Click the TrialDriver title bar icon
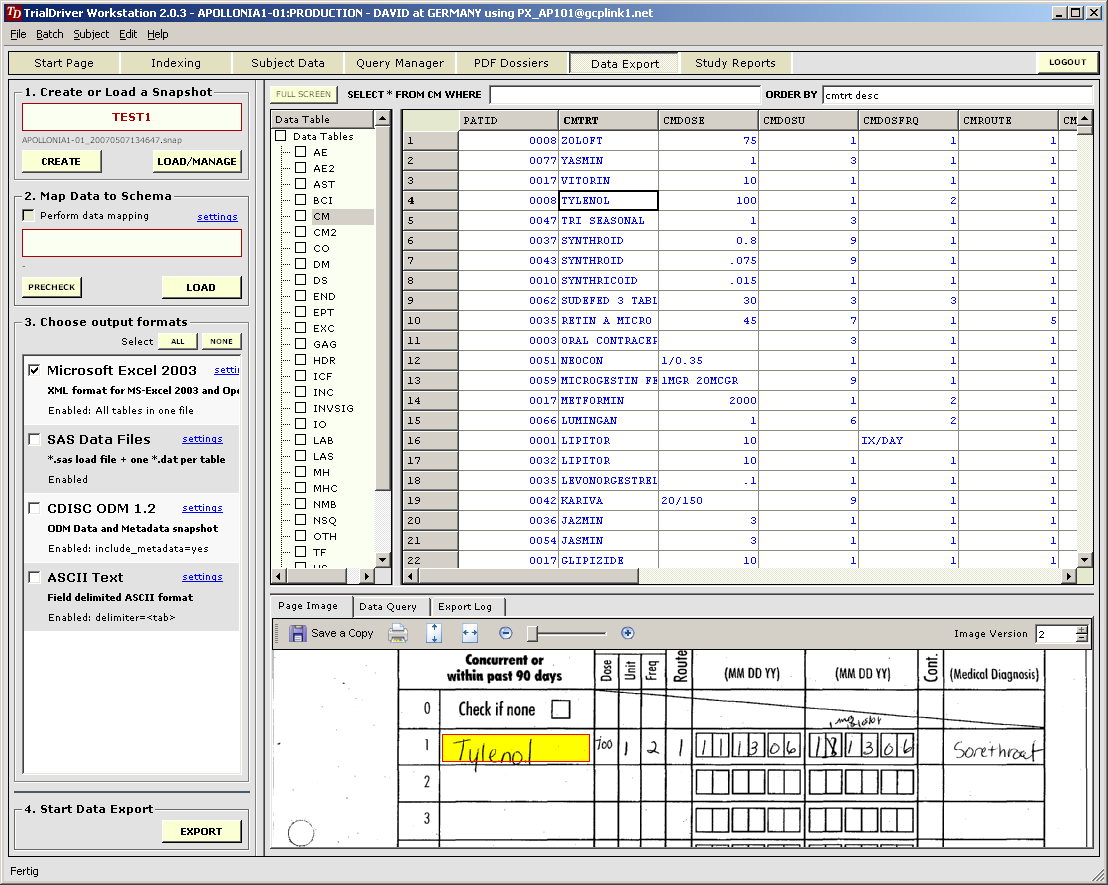 pyautogui.click(x=13, y=13)
